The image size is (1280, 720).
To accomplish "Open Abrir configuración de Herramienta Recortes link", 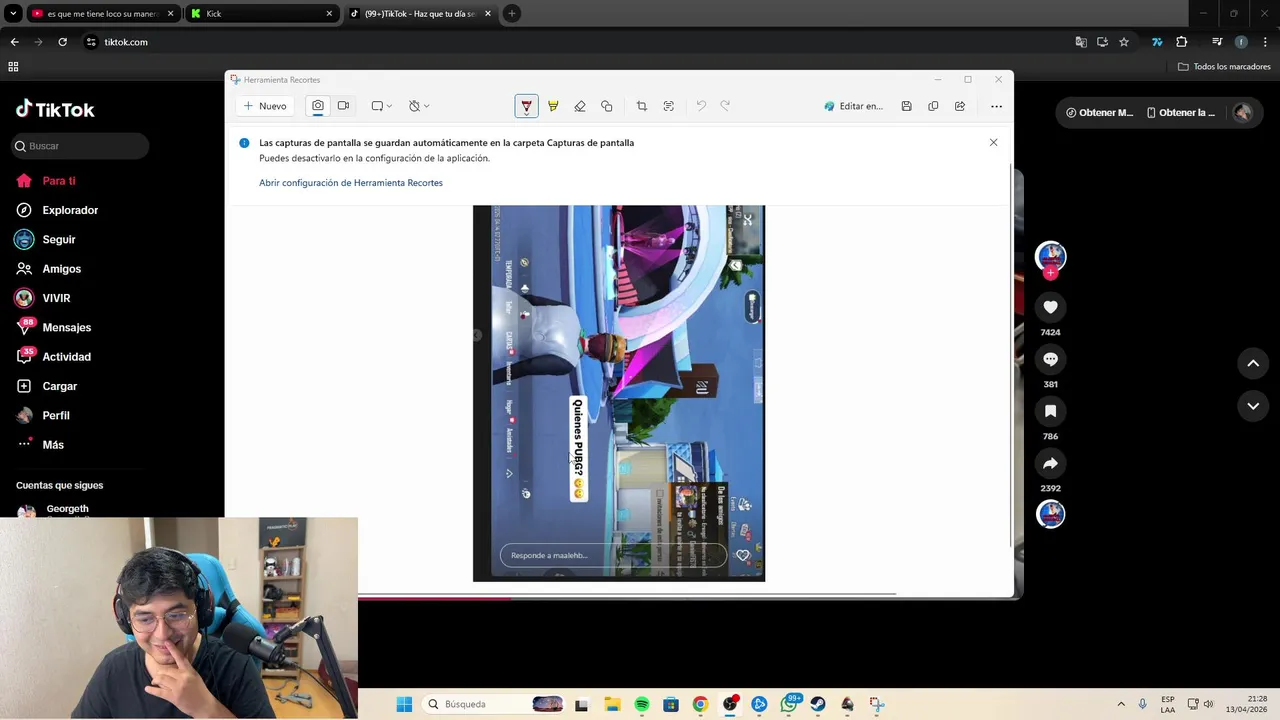I will pos(351,183).
